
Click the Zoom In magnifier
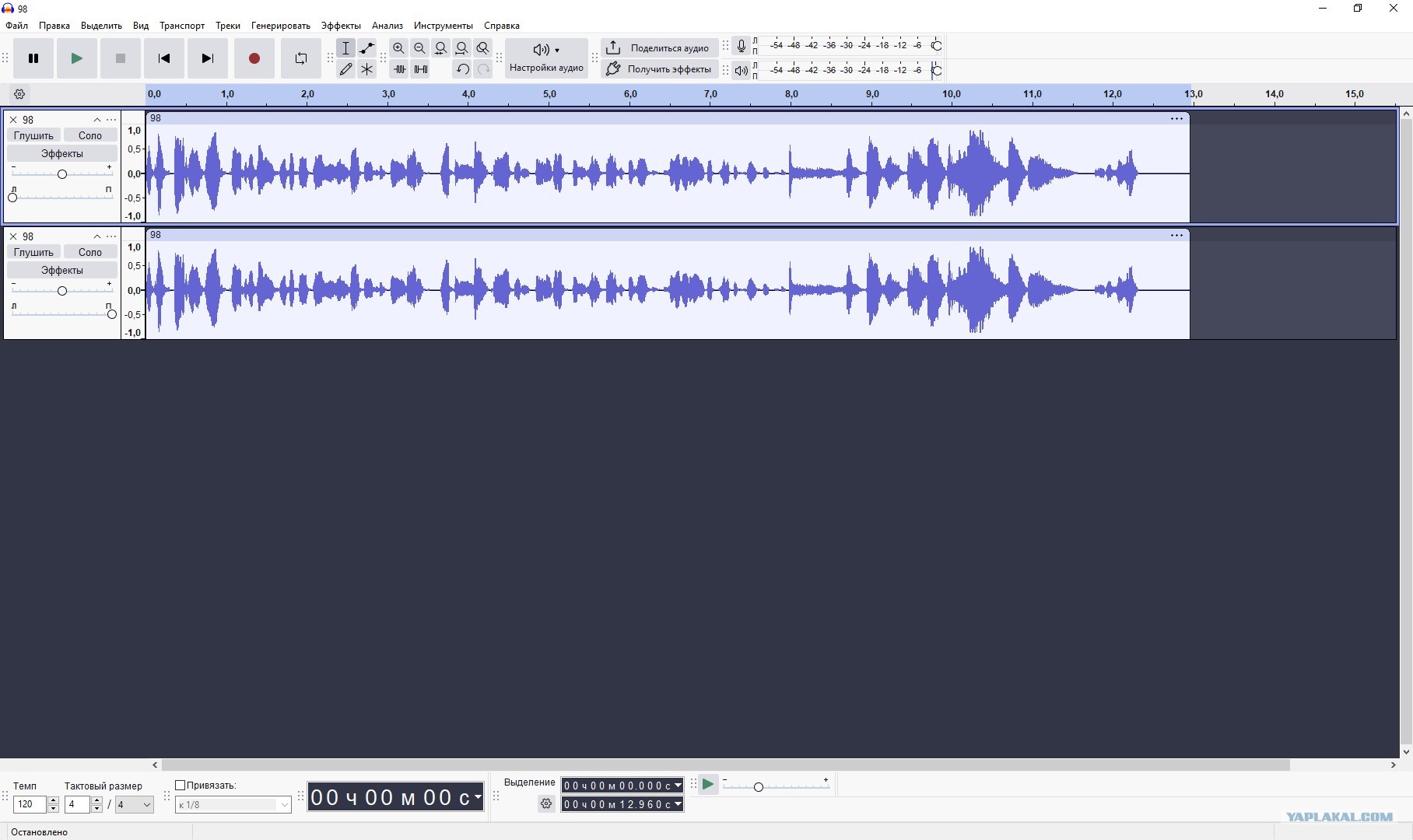pyautogui.click(x=399, y=48)
